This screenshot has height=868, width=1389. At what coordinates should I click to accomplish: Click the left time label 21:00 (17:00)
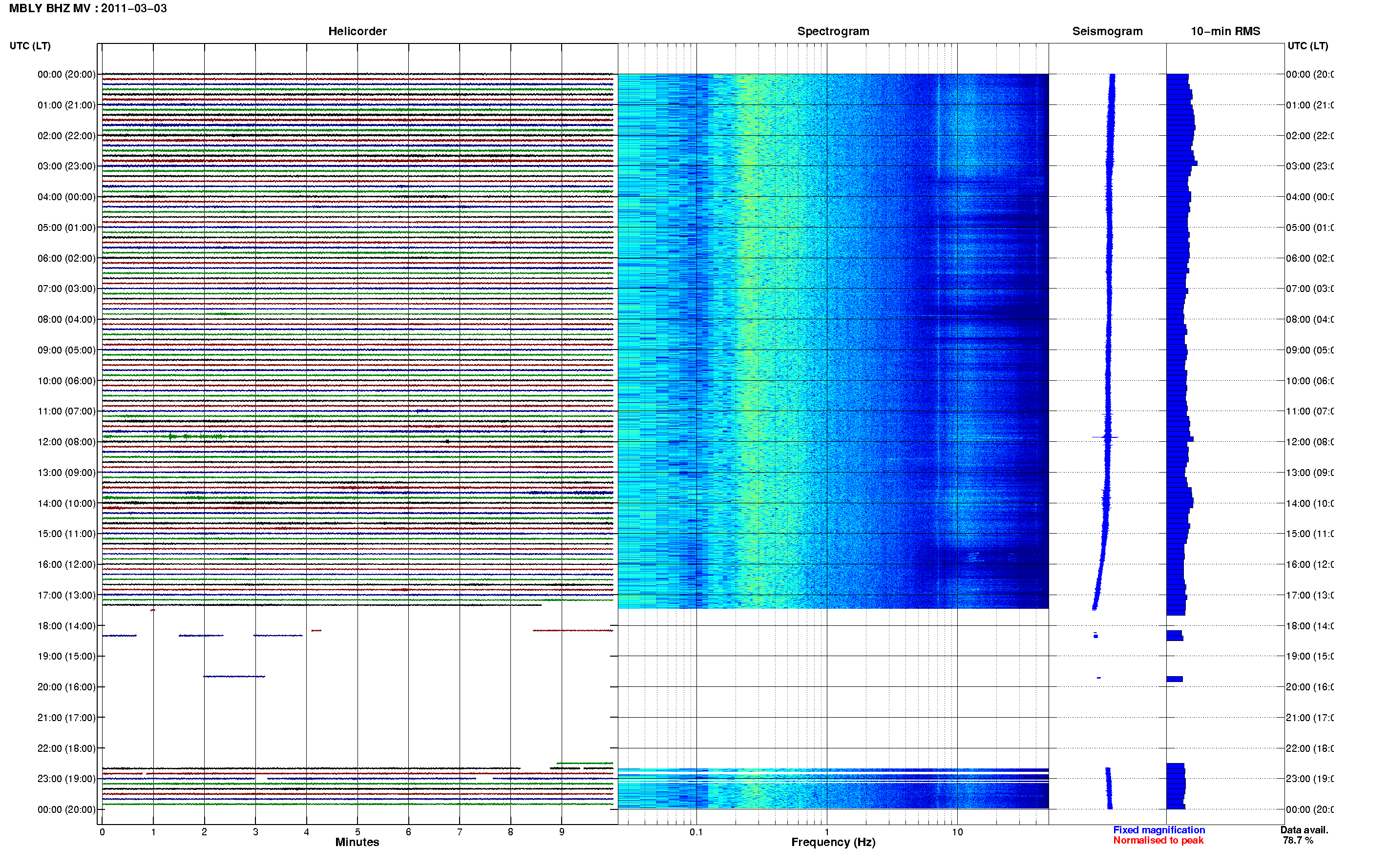pyautogui.click(x=66, y=718)
